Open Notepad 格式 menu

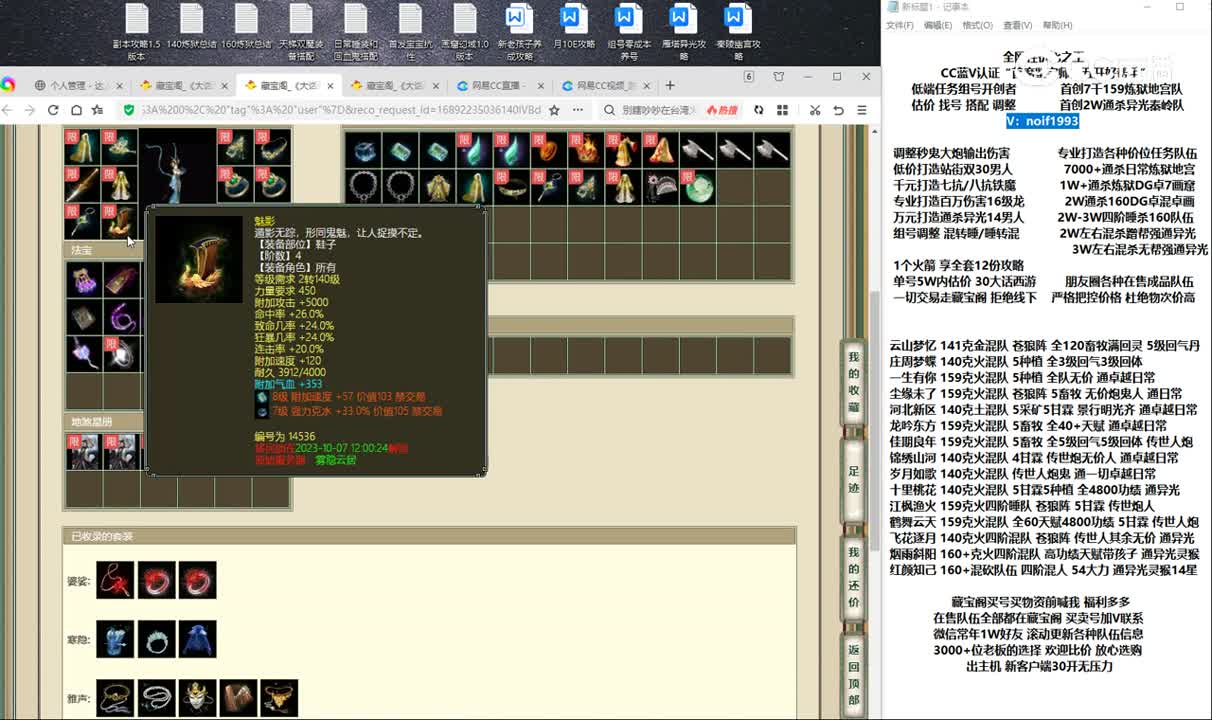[x=977, y=25]
